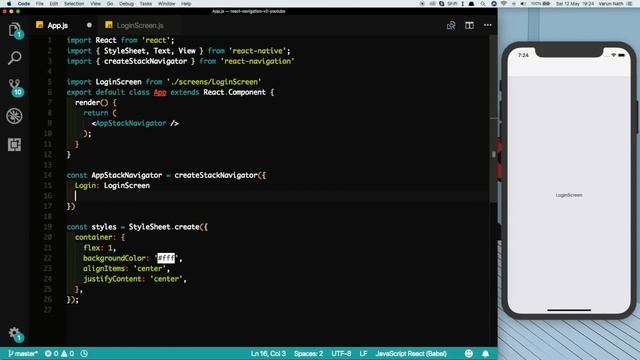This screenshot has height=360, width=640.
Task: Click the 'react-native' string on line 2
Action: click(x=258, y=51)
